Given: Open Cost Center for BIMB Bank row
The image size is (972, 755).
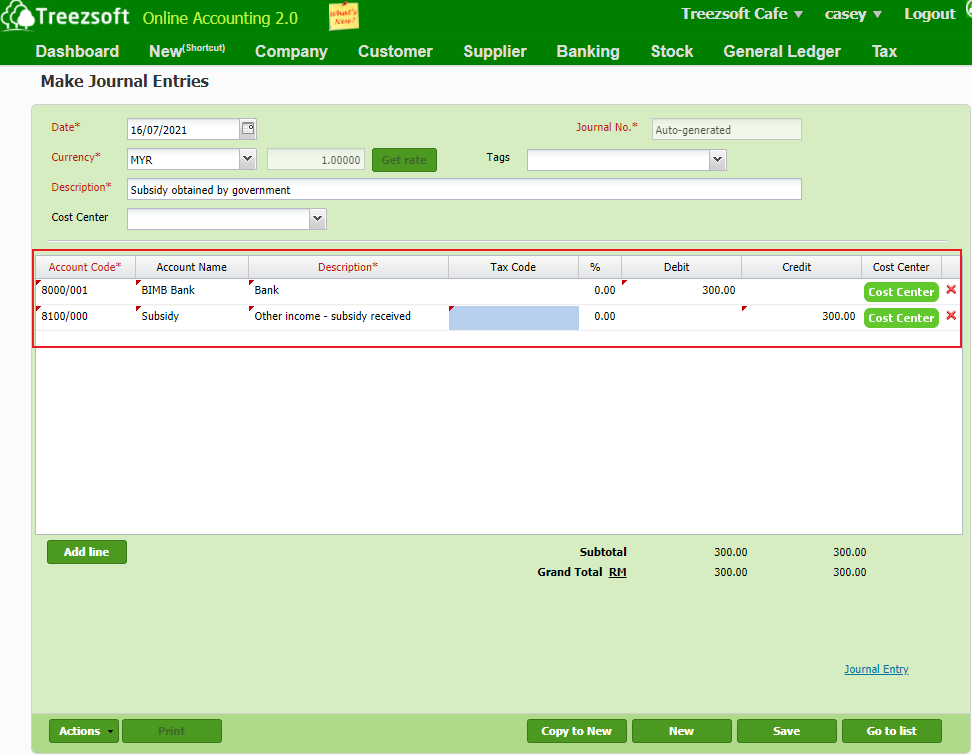Looking at the screenshot, I should [x=901, y=292].
